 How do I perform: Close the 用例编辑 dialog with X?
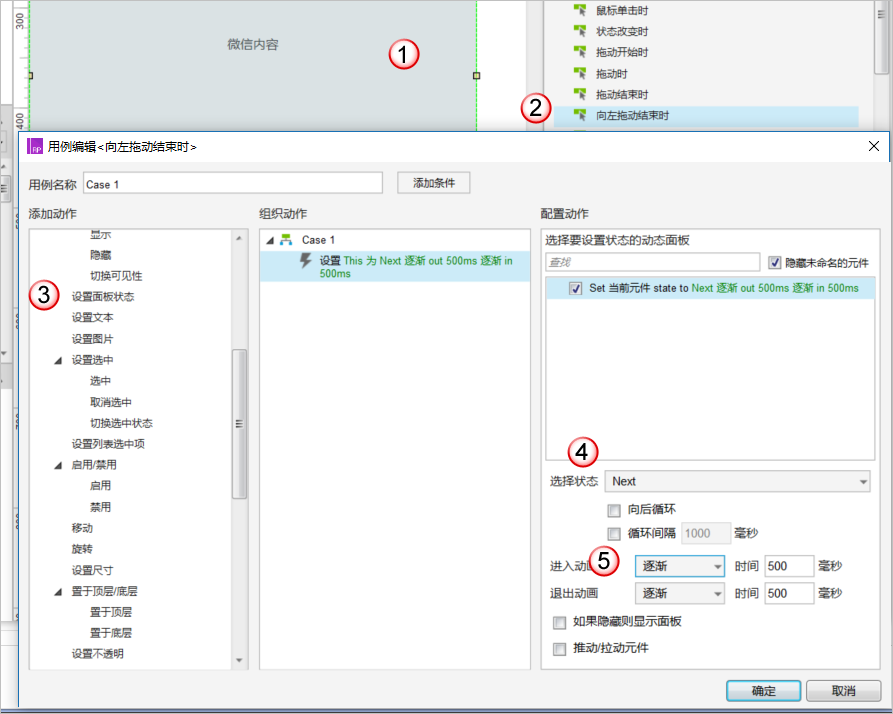[x=874, y=146]
